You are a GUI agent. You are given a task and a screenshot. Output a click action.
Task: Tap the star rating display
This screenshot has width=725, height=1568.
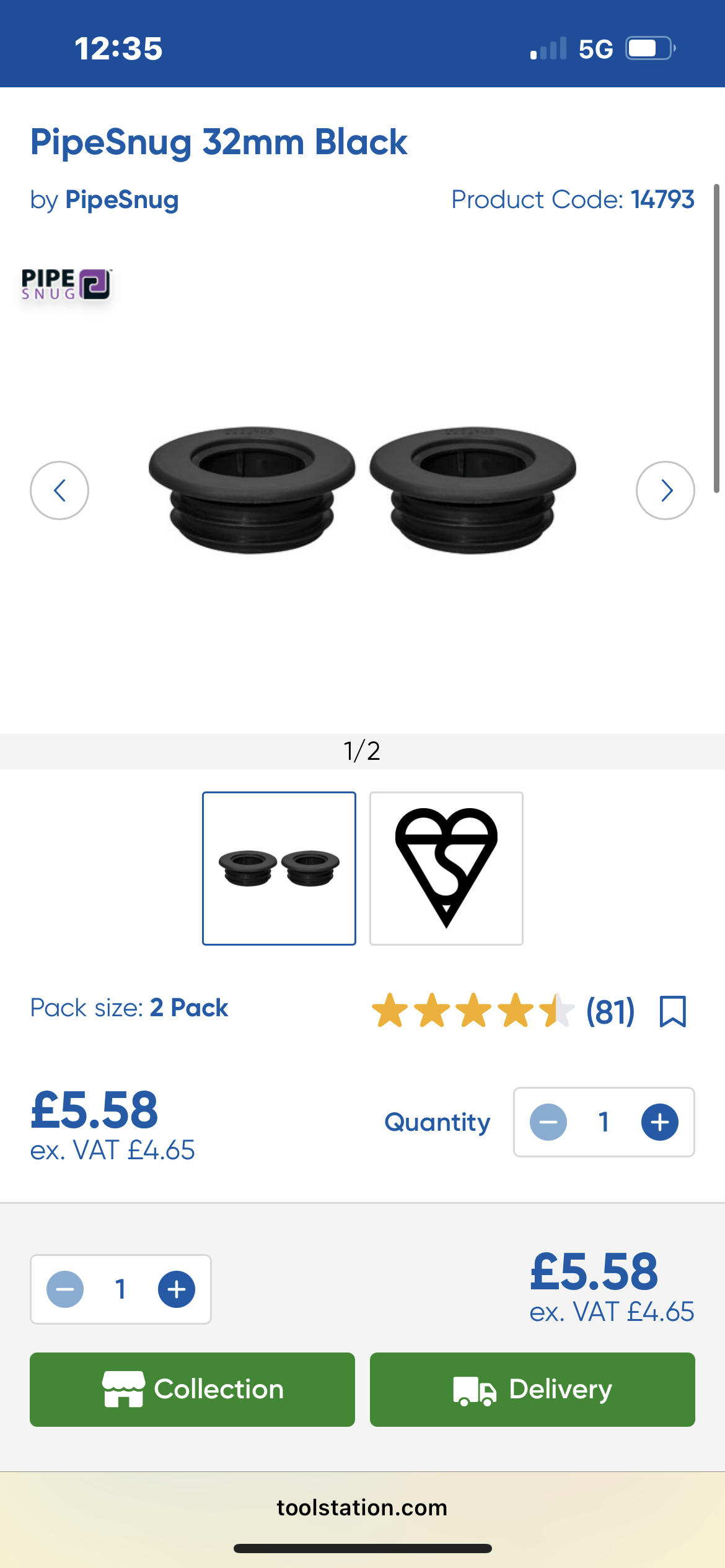[473, 1011]
